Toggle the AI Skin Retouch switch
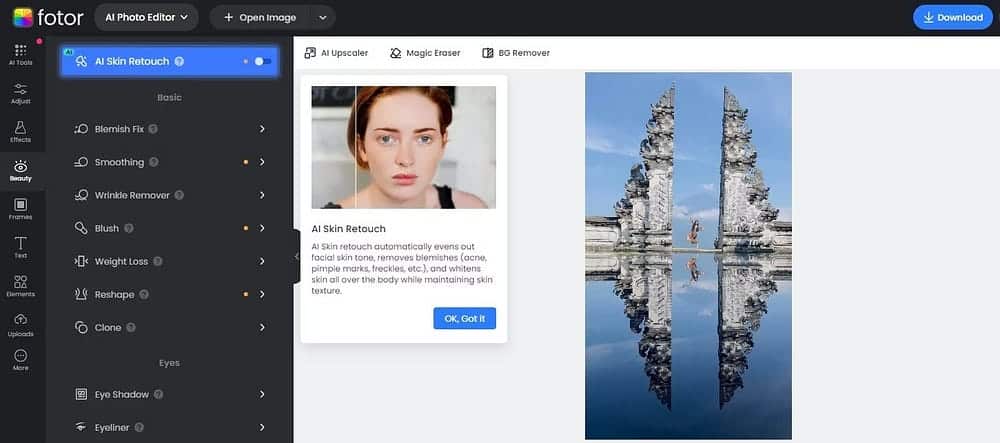This screenshot has width=1000, height=443. coord(262,61)
